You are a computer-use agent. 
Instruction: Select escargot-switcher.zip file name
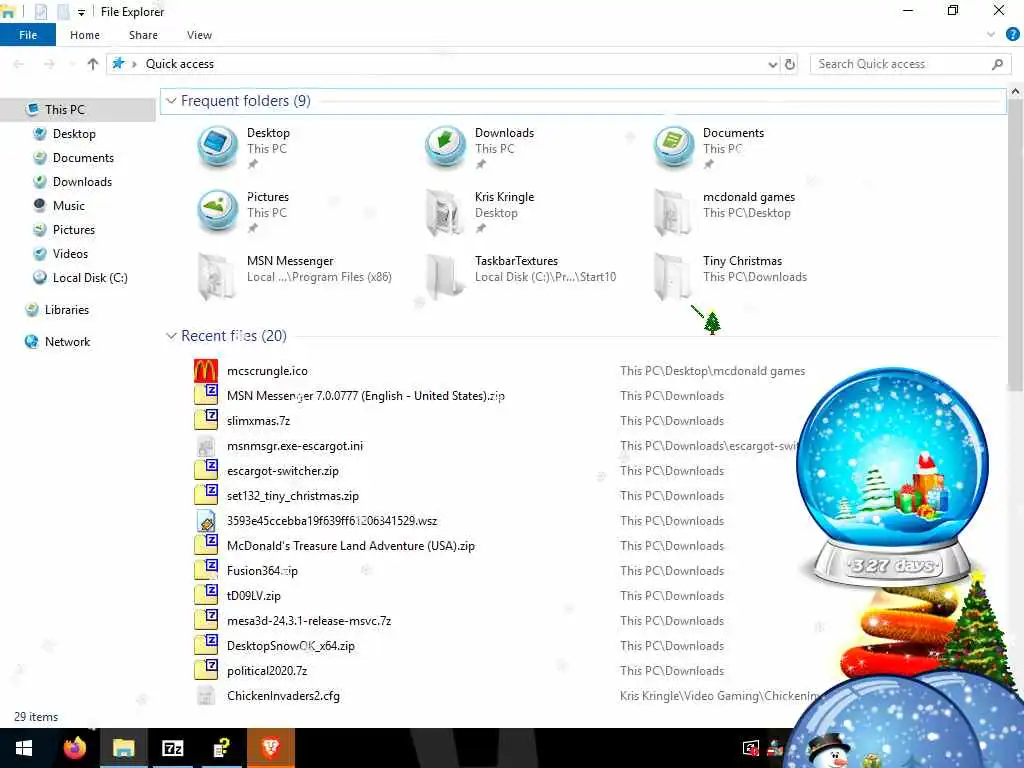(283, 471)
